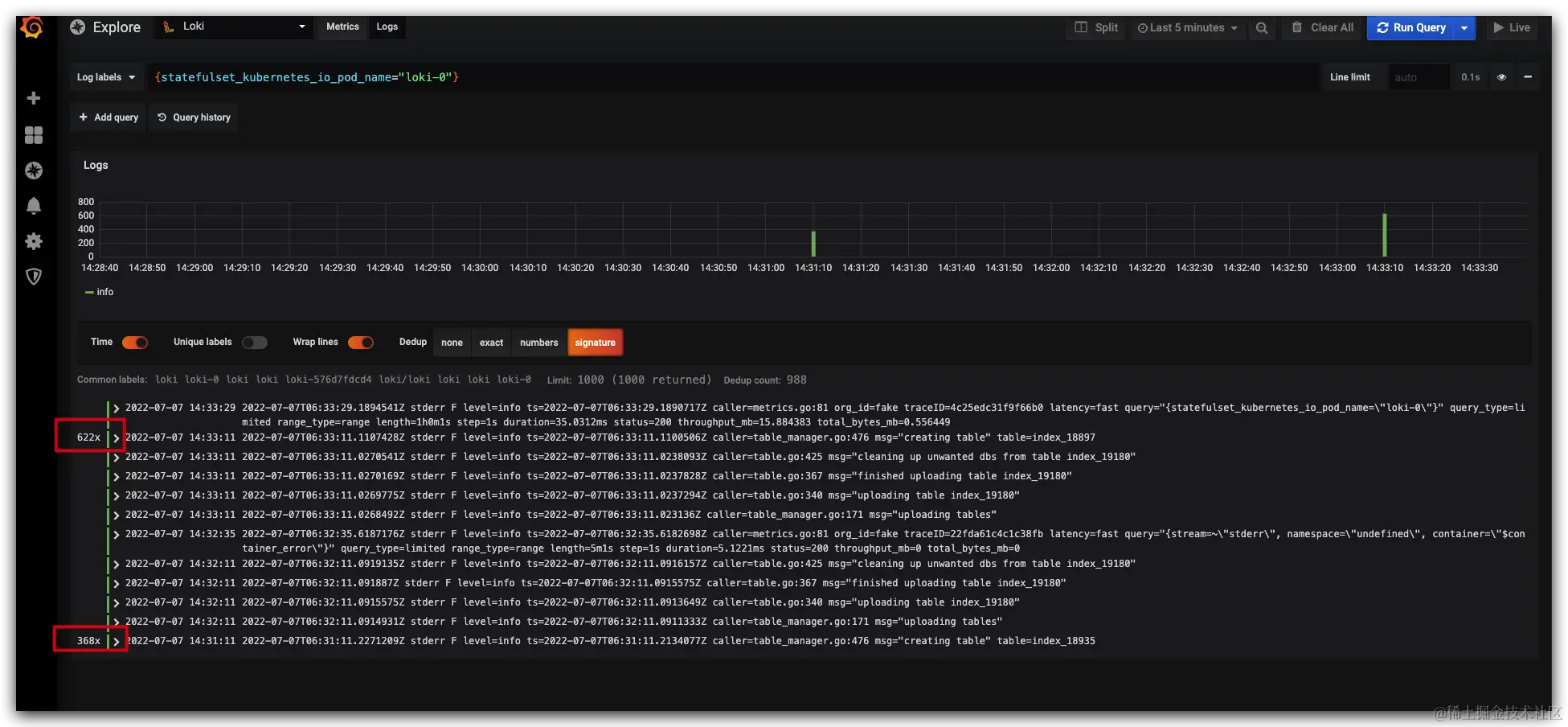Toggle query visibility eye icon
This screenshot has width=1568, height=727.
pyautogui.click(x=1501, y=77)
